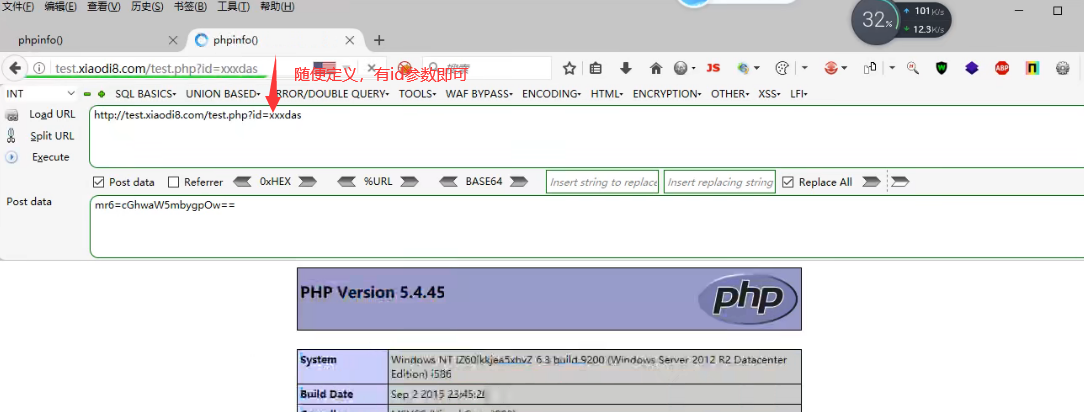Screen dimensions: 1084x412
Task: Click the magnifier search extension icon
Action: click(x=913, y=68)
